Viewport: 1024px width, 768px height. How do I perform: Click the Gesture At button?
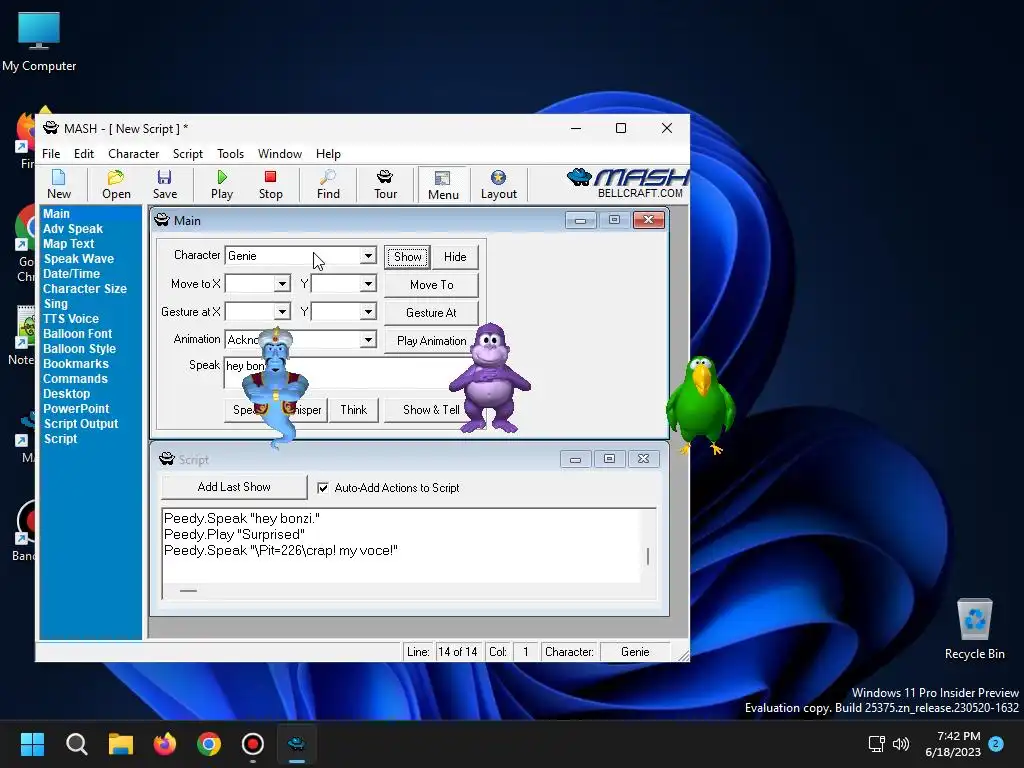431,313
